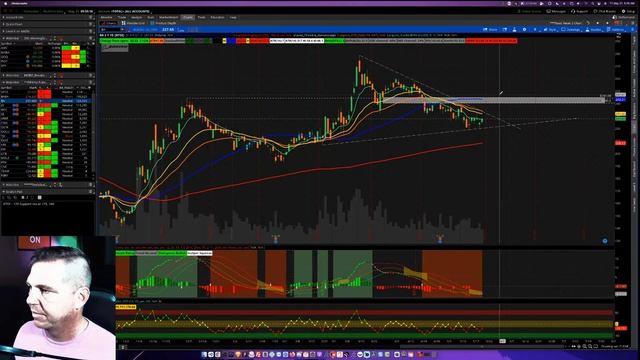Click zoom-in magnifier at chart bottom right
The image size is (640, 360).
pyautogui.click(x=584, y=346)
